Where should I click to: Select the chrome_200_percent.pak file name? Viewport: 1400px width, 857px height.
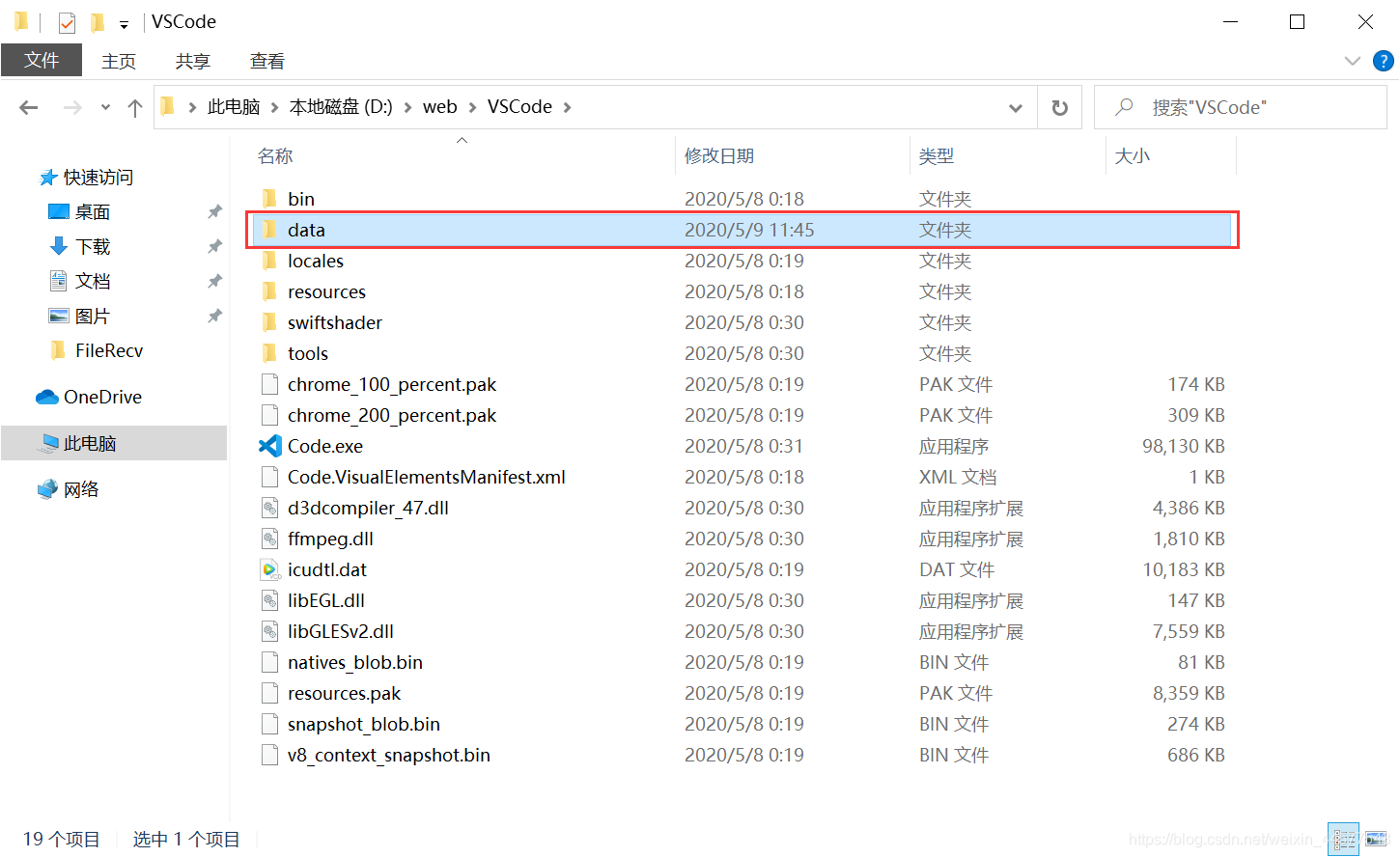coord(392,415)
